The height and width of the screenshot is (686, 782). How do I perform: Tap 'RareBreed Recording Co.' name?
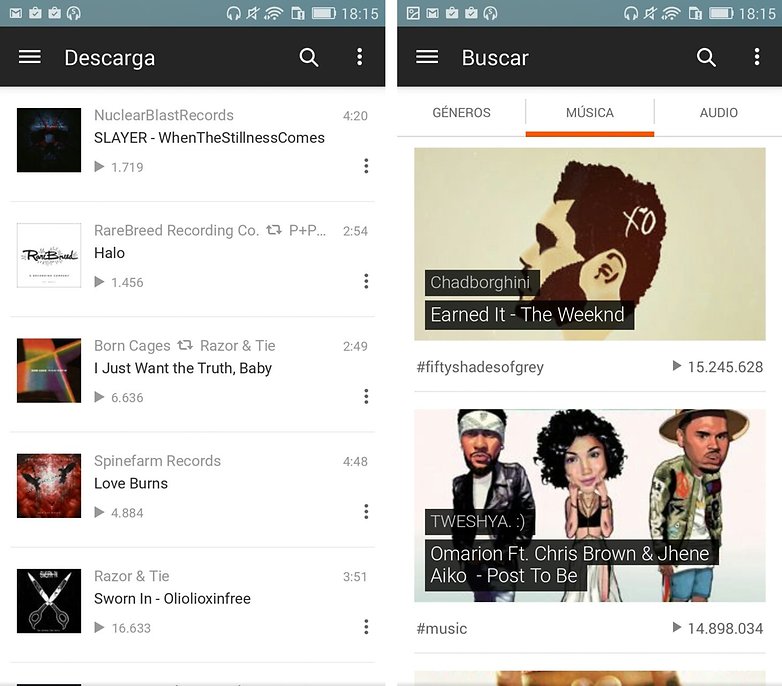pyautogui.click(x=177, y=230)
